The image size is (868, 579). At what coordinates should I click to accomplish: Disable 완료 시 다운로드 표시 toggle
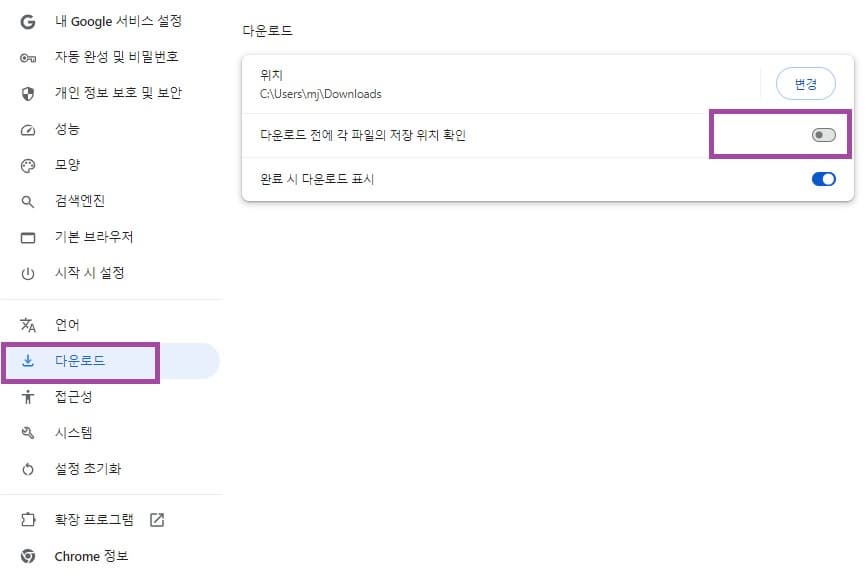[824, 179]
